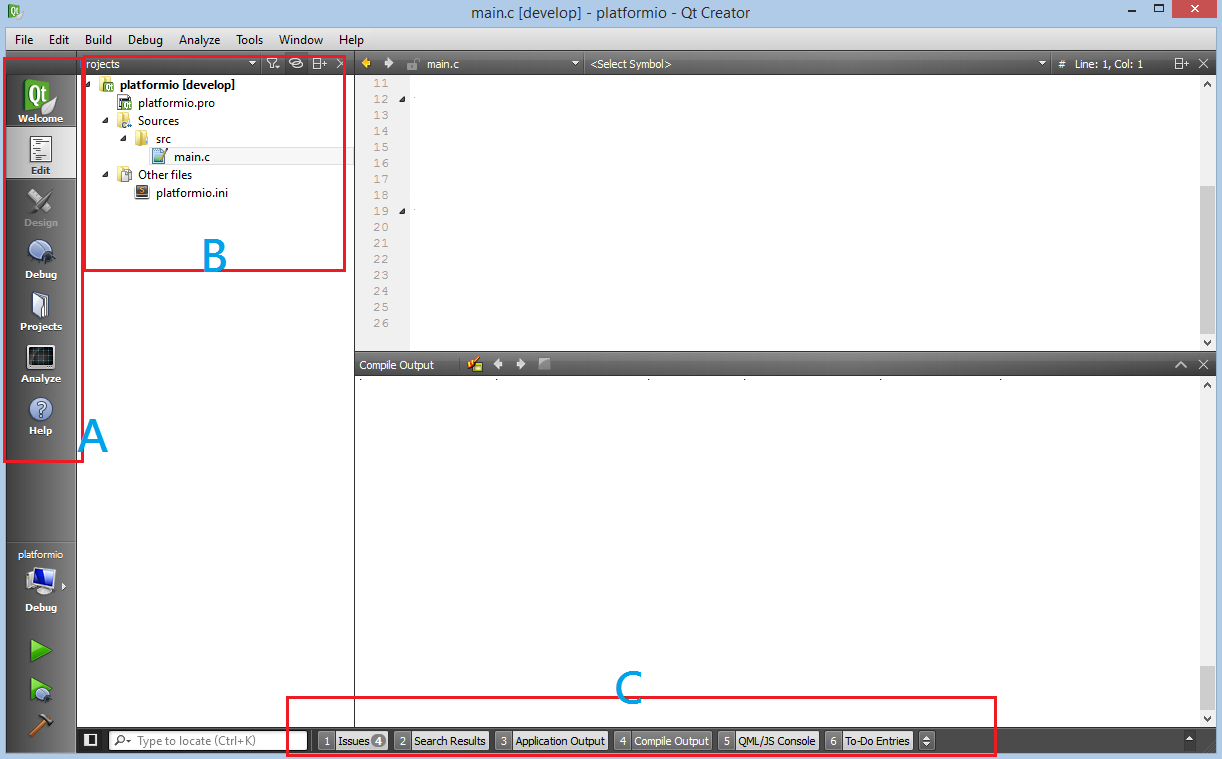Open the Projects mode
Viewport: 1222px width, 759px height.
click(40, 309)
